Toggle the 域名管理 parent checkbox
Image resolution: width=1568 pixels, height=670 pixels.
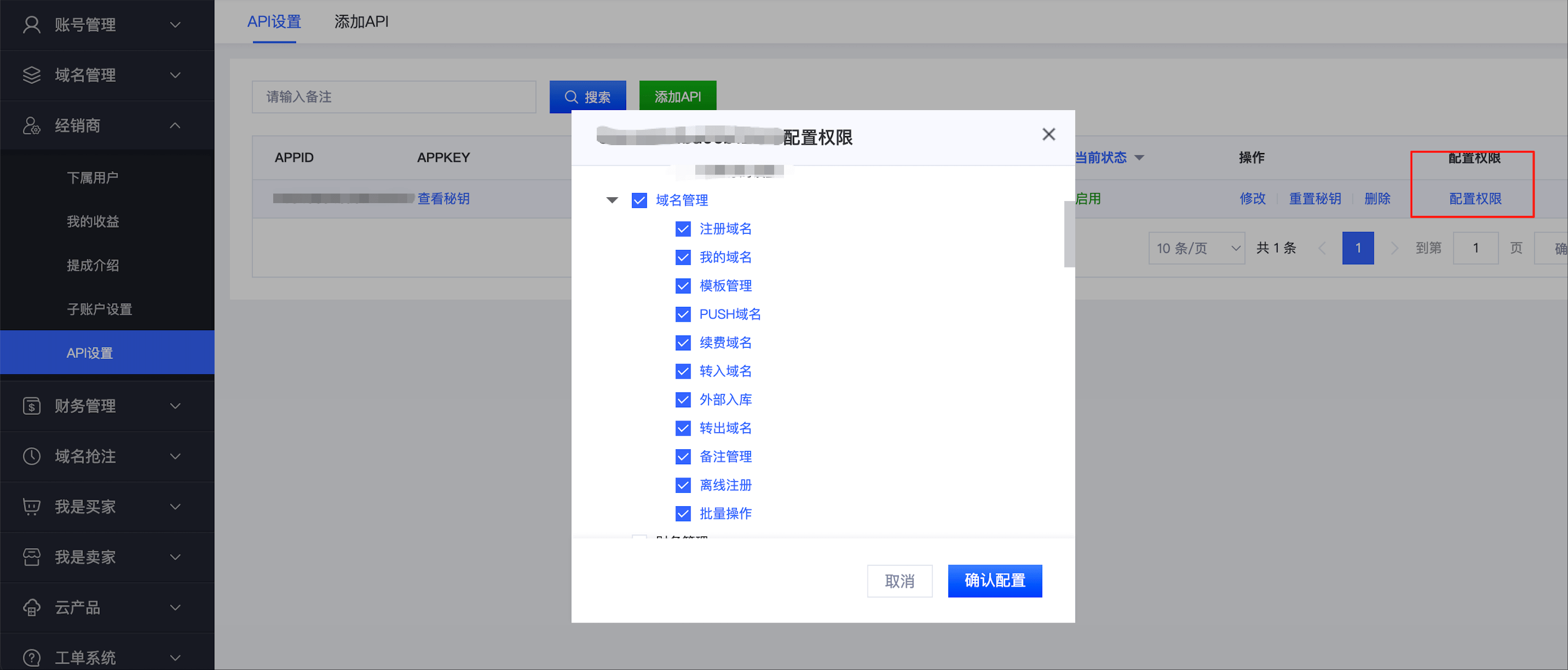[639, 200]
